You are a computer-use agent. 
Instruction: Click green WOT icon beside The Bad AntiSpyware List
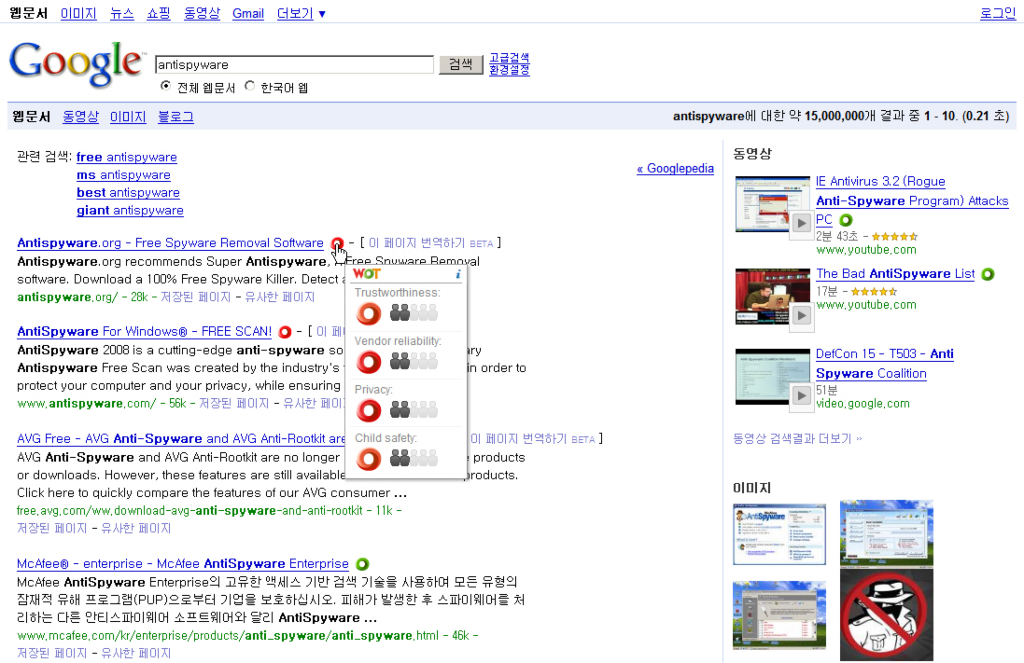pos(988,274)
